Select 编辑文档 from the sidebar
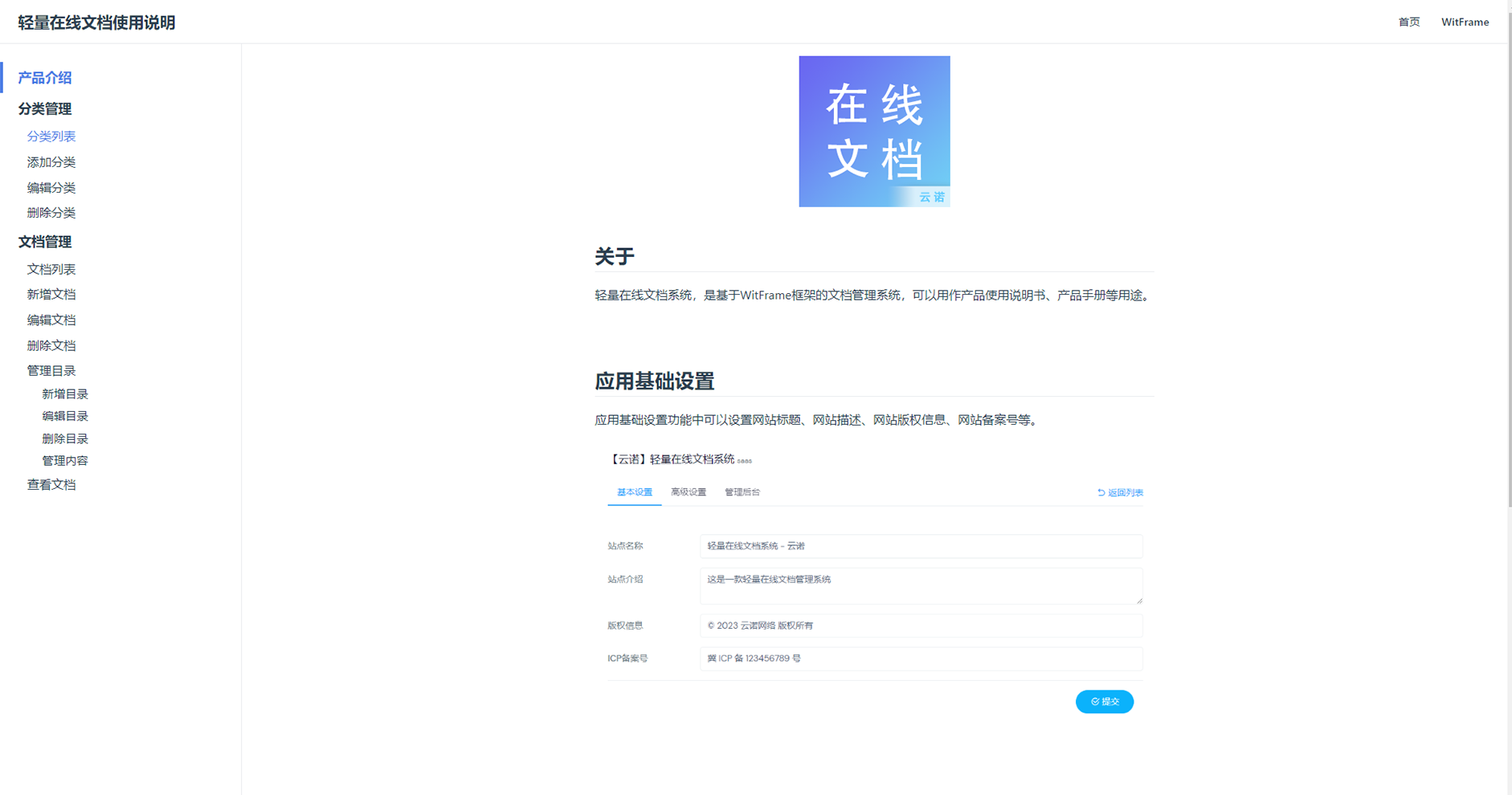This screenshot has height=795, width=1512. coord(51,319)
